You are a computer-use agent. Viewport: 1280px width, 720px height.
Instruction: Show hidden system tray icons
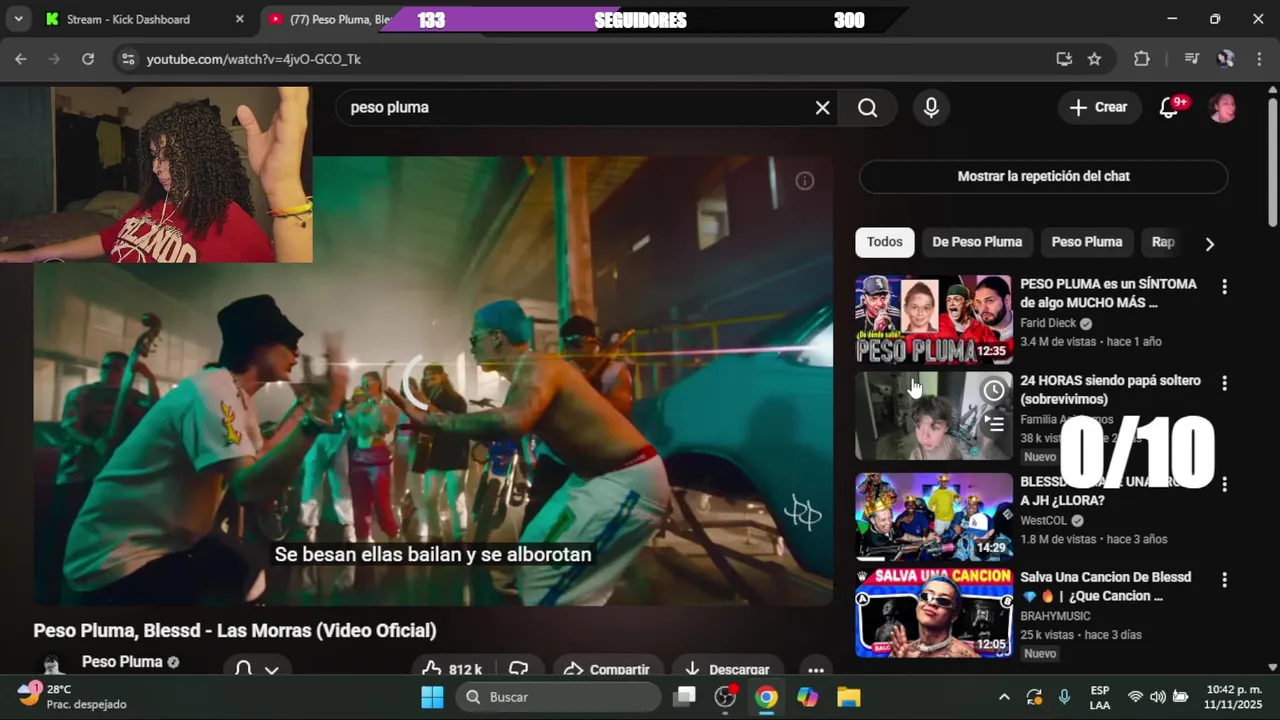(1004, 697)
